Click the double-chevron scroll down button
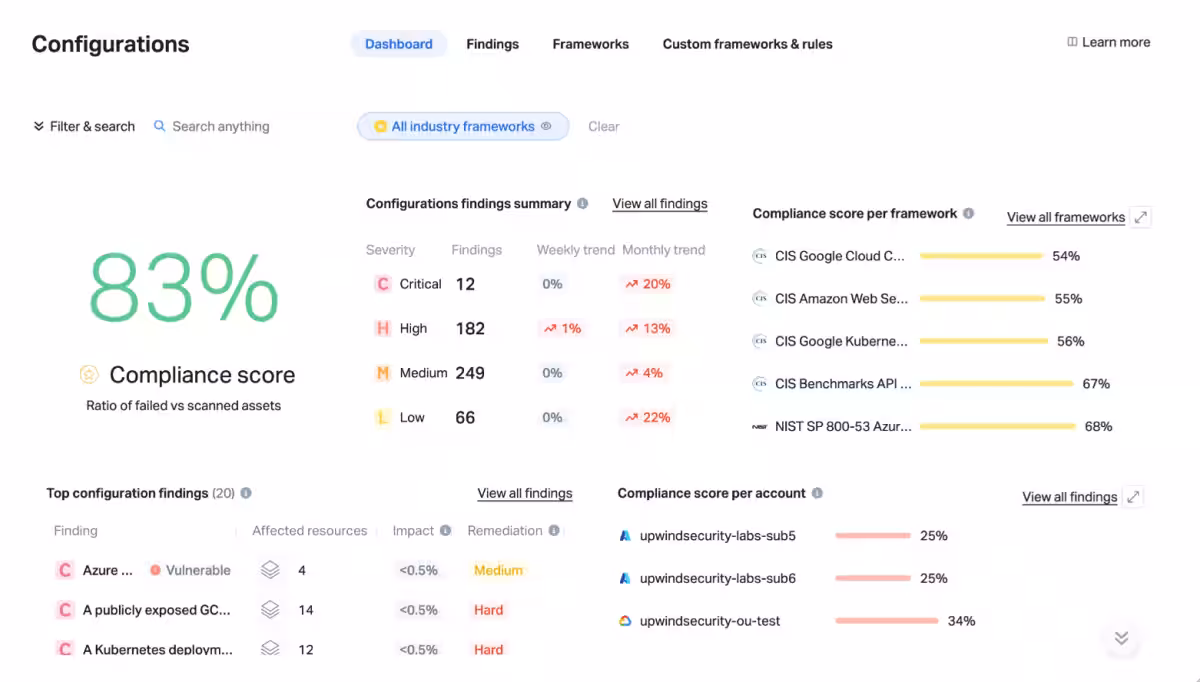1200x682 pixels. click(x=1121, y=638)
